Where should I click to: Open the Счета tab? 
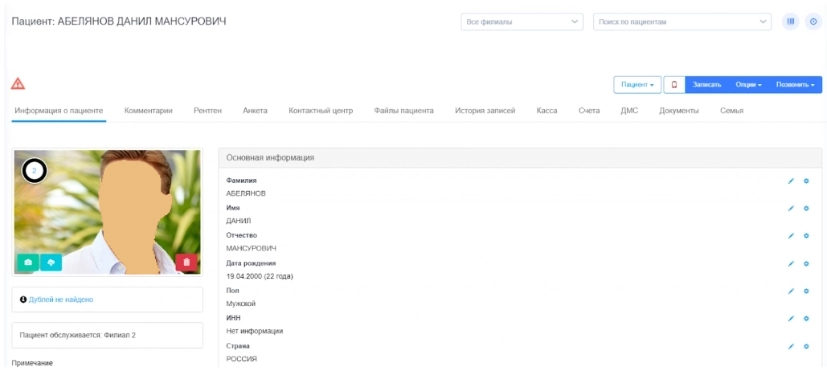coord(589,111)
